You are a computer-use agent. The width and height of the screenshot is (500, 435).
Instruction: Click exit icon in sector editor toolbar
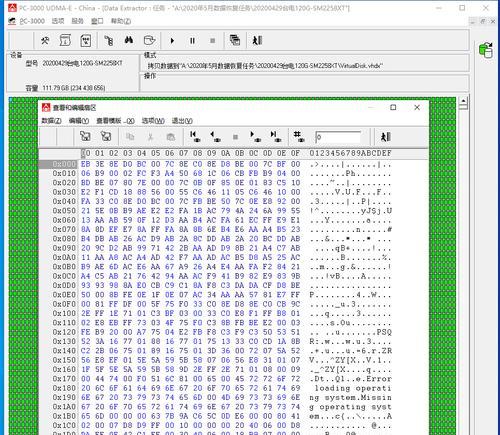[x=386, y=137]
